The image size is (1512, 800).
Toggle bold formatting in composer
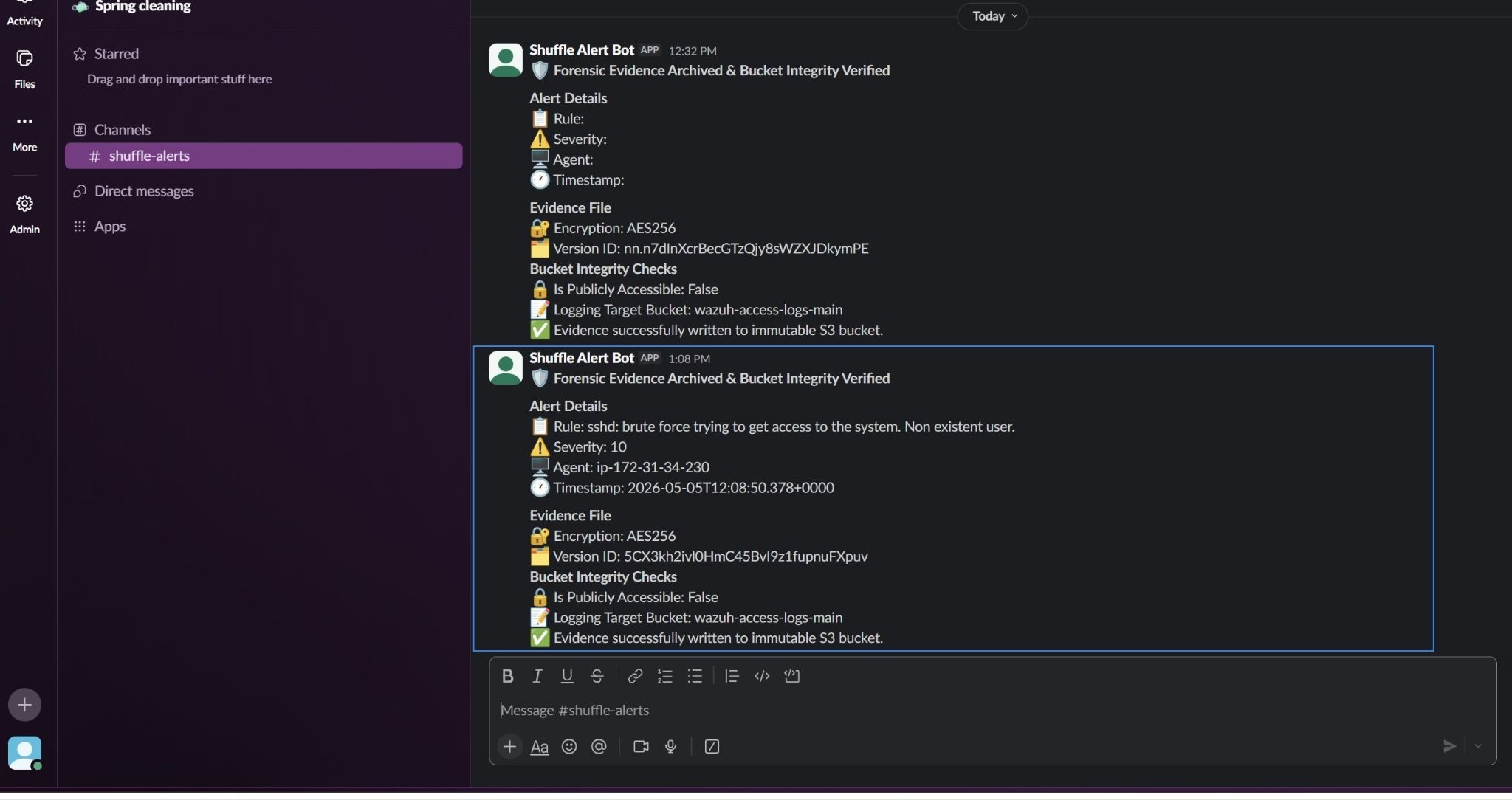pyautogui.click(x=508, y=676)
